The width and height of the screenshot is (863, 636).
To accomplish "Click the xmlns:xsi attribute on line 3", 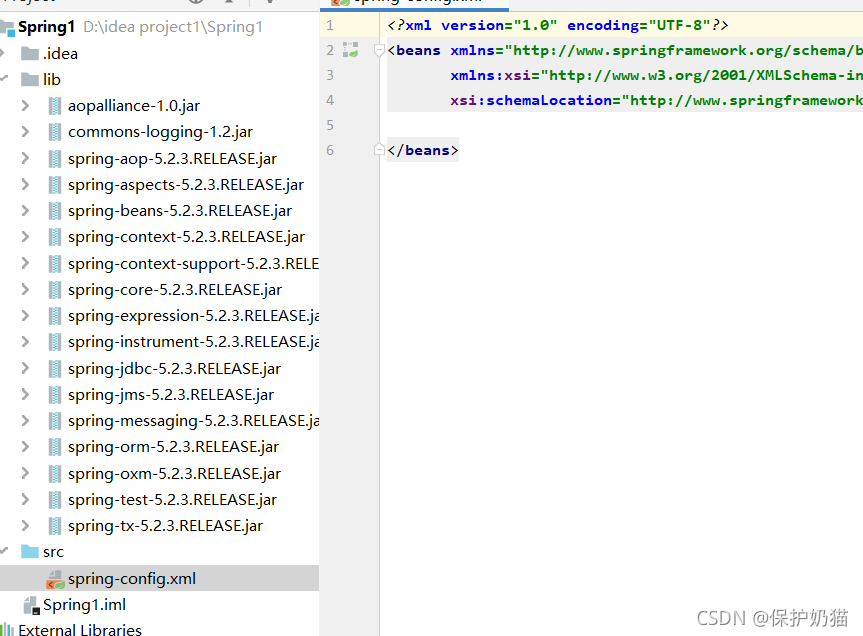I will tap(490, 75).
